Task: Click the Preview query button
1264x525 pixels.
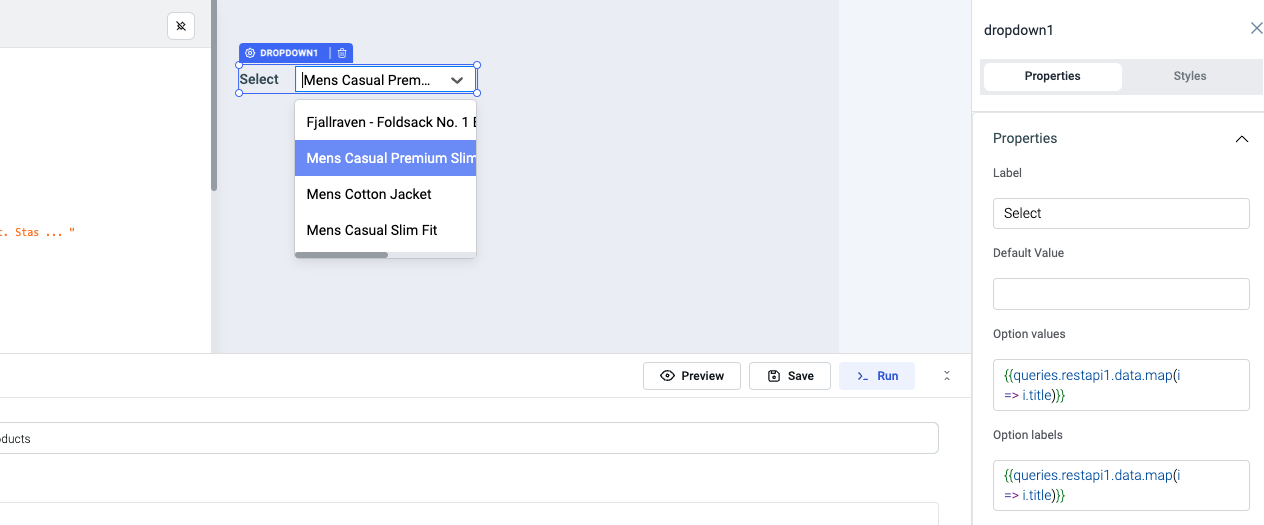Action: (692, 376)
